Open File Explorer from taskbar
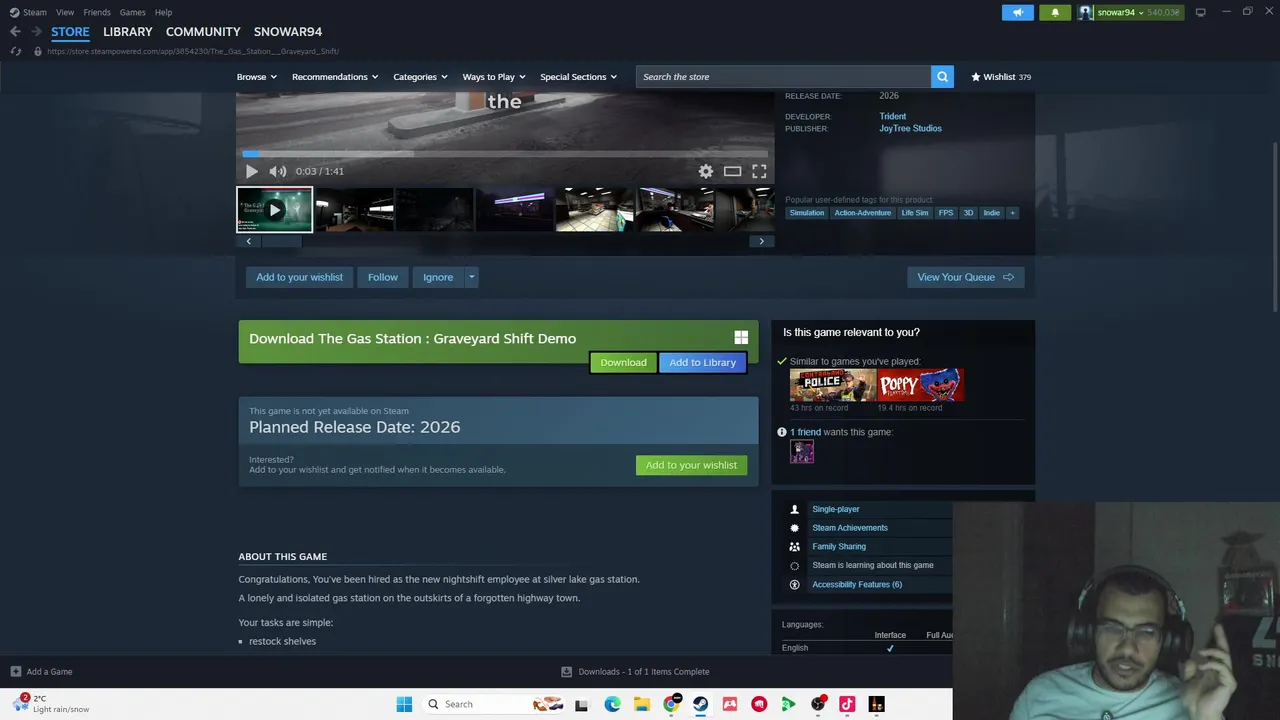The width and height of the screenshot is (1280, 720). [642, 704]
